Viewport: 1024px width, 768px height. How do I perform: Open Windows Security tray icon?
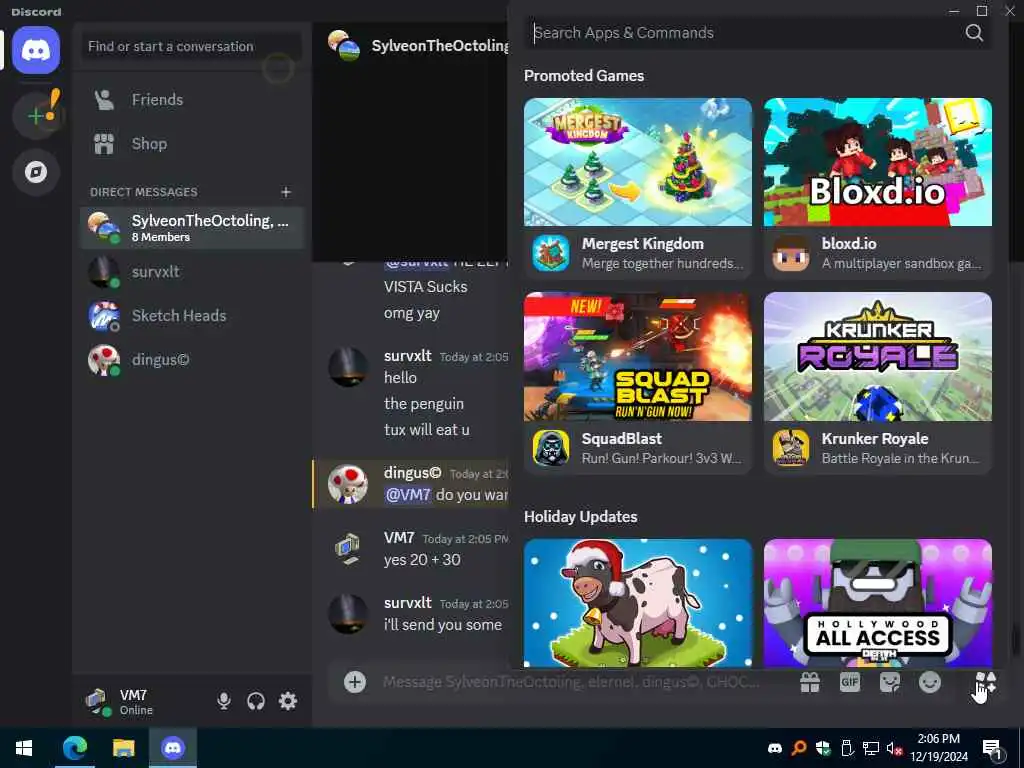823,748
